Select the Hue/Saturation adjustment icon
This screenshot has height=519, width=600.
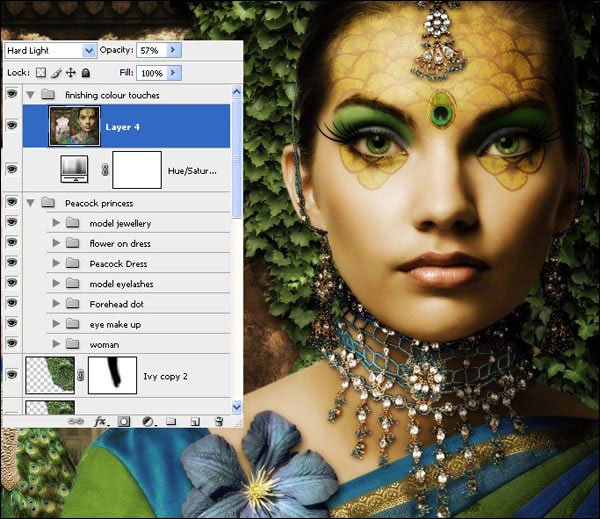point(74,169)
